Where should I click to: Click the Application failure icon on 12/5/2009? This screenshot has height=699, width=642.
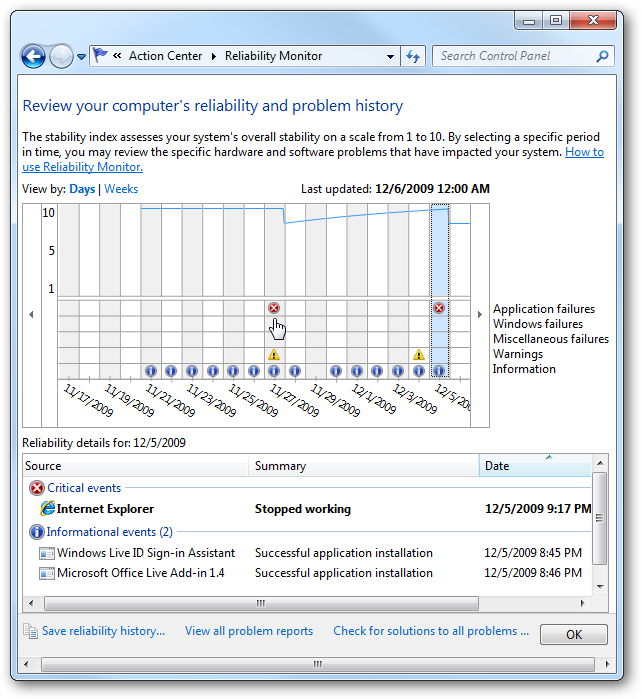(439, 308)
